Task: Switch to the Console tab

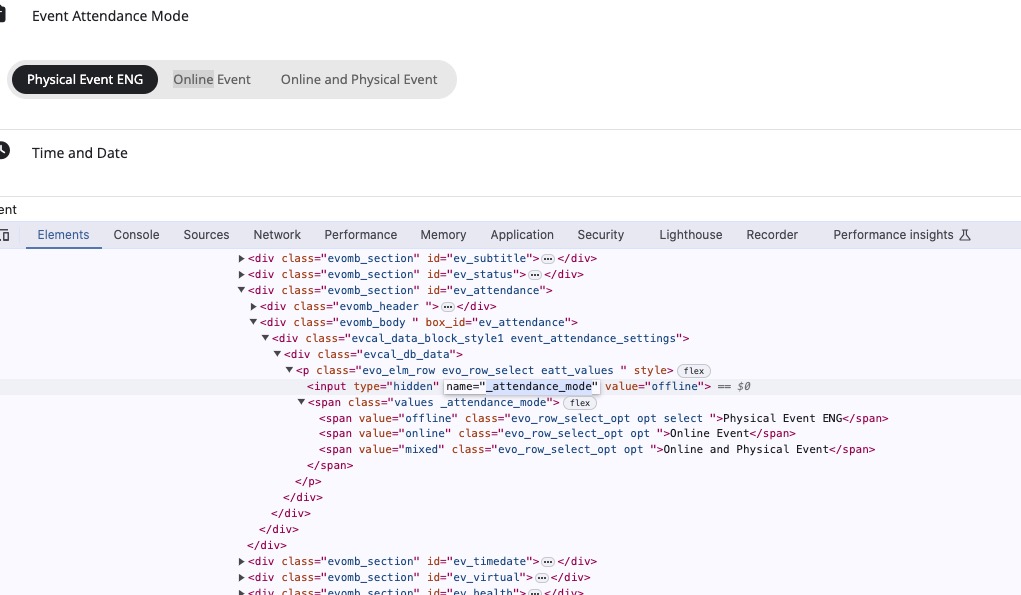Action: tap(136, 235)
